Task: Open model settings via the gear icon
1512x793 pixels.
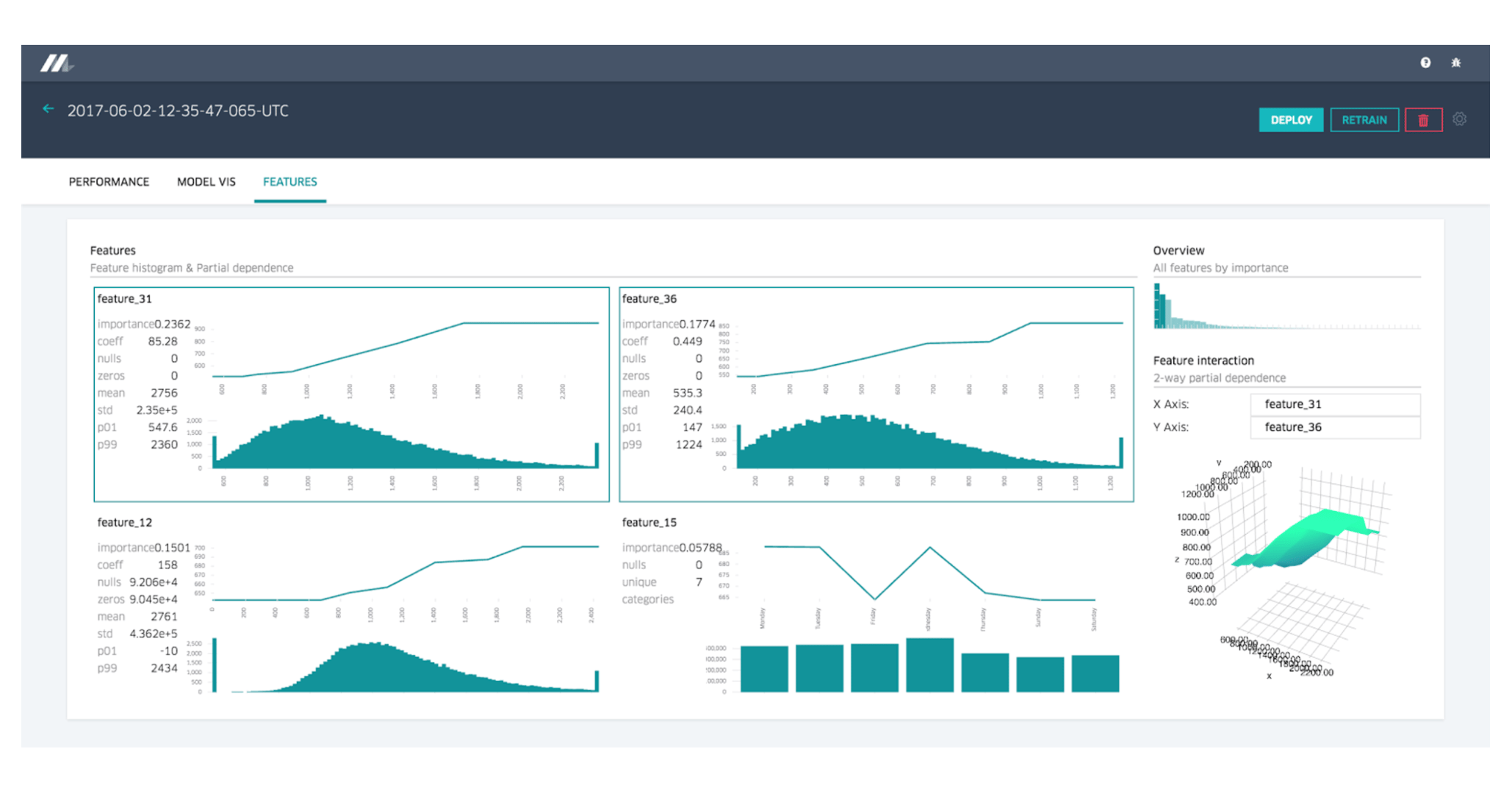Action: [1461, 119]
